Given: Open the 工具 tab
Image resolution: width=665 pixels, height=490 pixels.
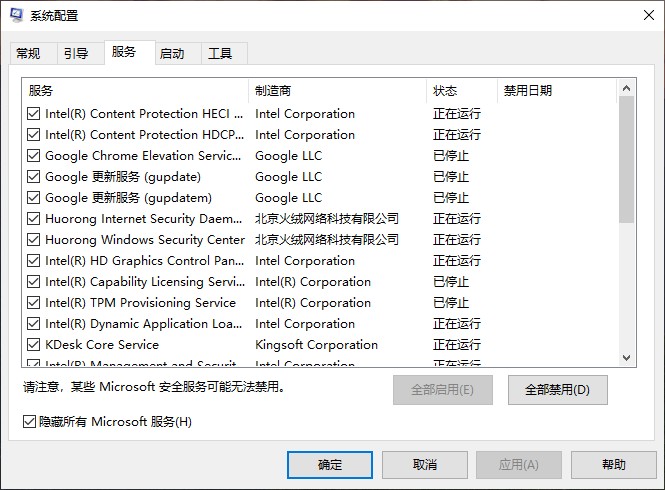Looking at the screenshot, I should [220, 53].
